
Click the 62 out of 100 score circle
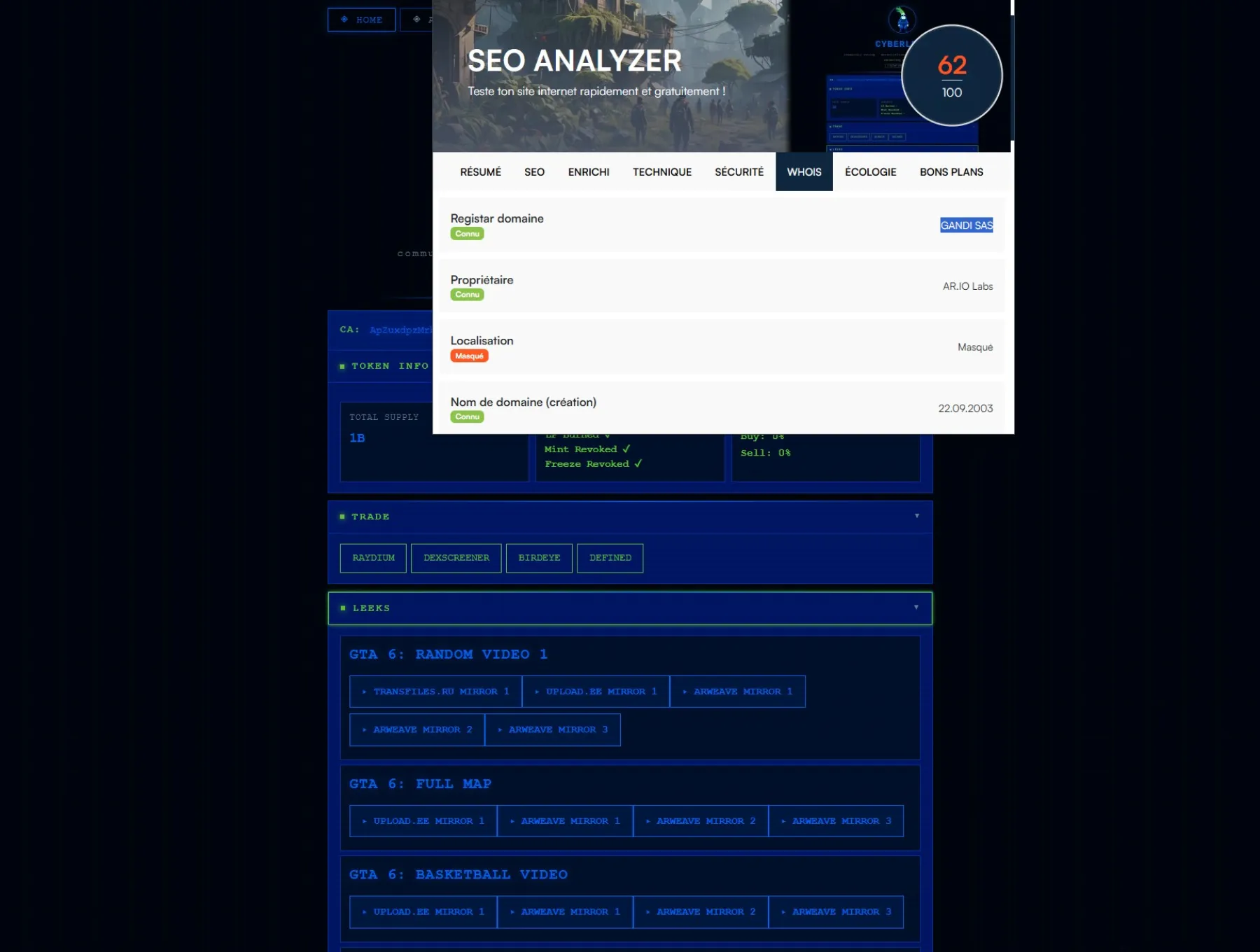[952, 76]
